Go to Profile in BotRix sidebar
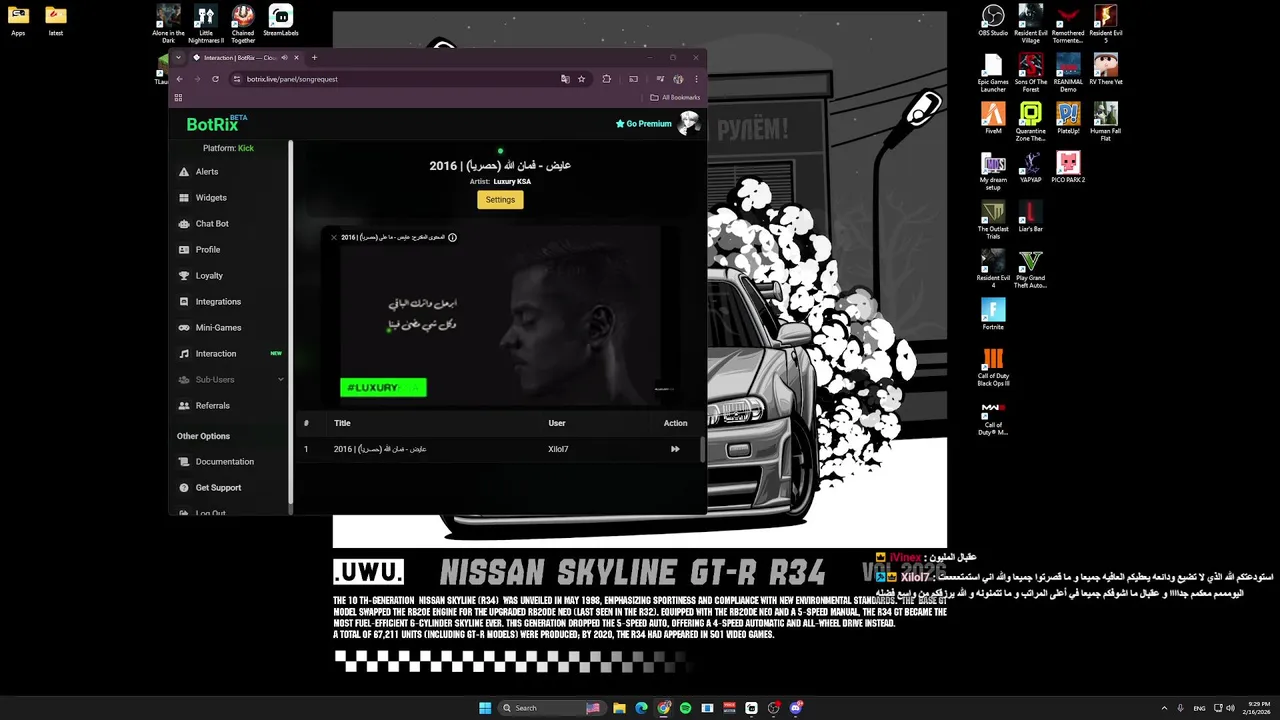1280x720 pixels. pos(208,250)
